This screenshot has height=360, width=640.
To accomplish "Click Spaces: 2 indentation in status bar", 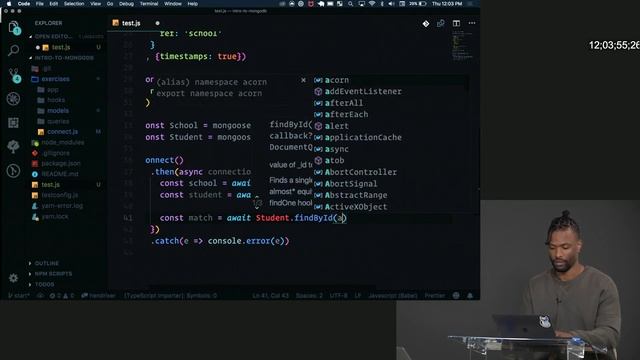I will [x=309, y=296].
